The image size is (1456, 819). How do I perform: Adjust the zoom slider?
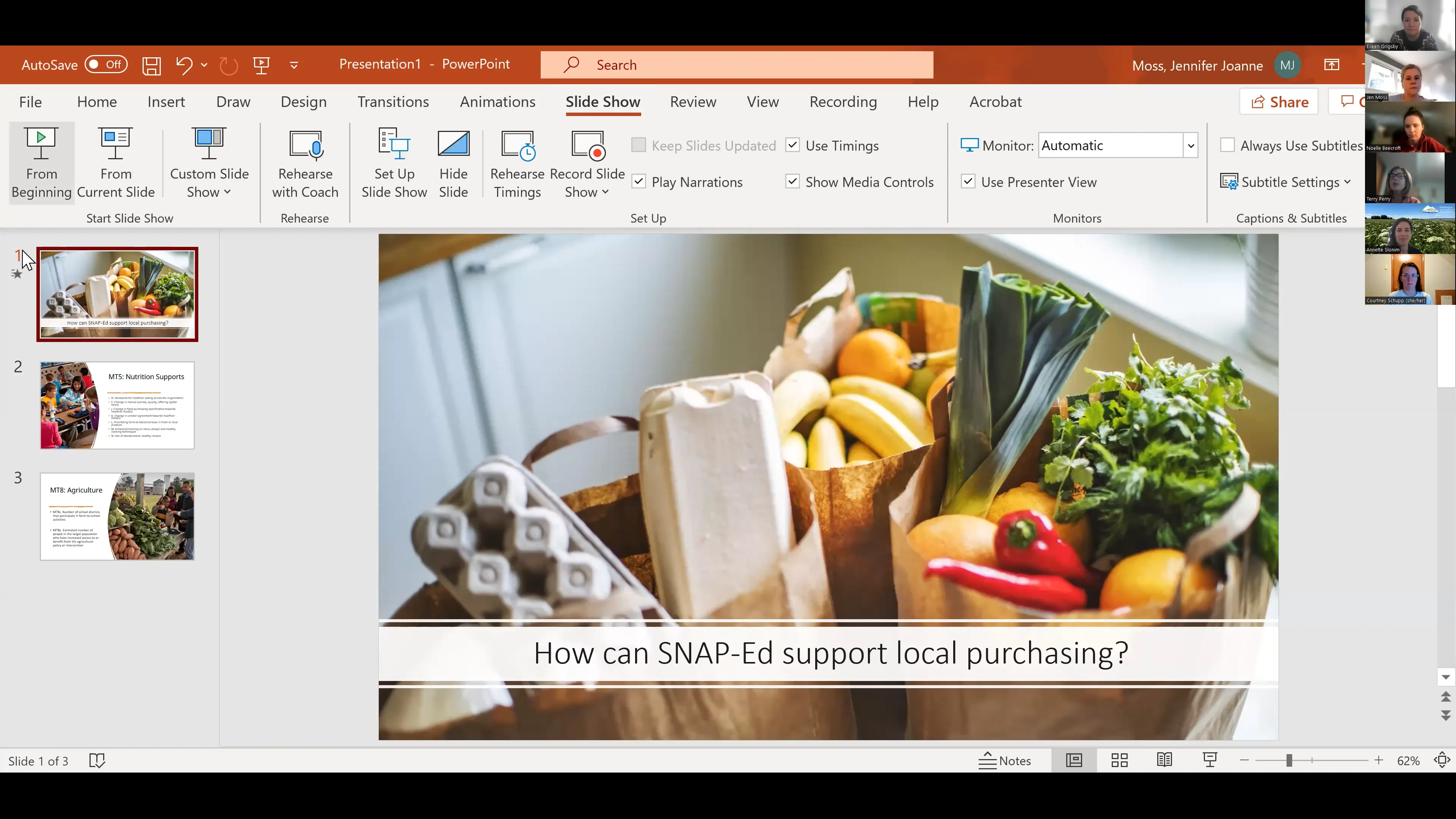tap(1289, 760)
